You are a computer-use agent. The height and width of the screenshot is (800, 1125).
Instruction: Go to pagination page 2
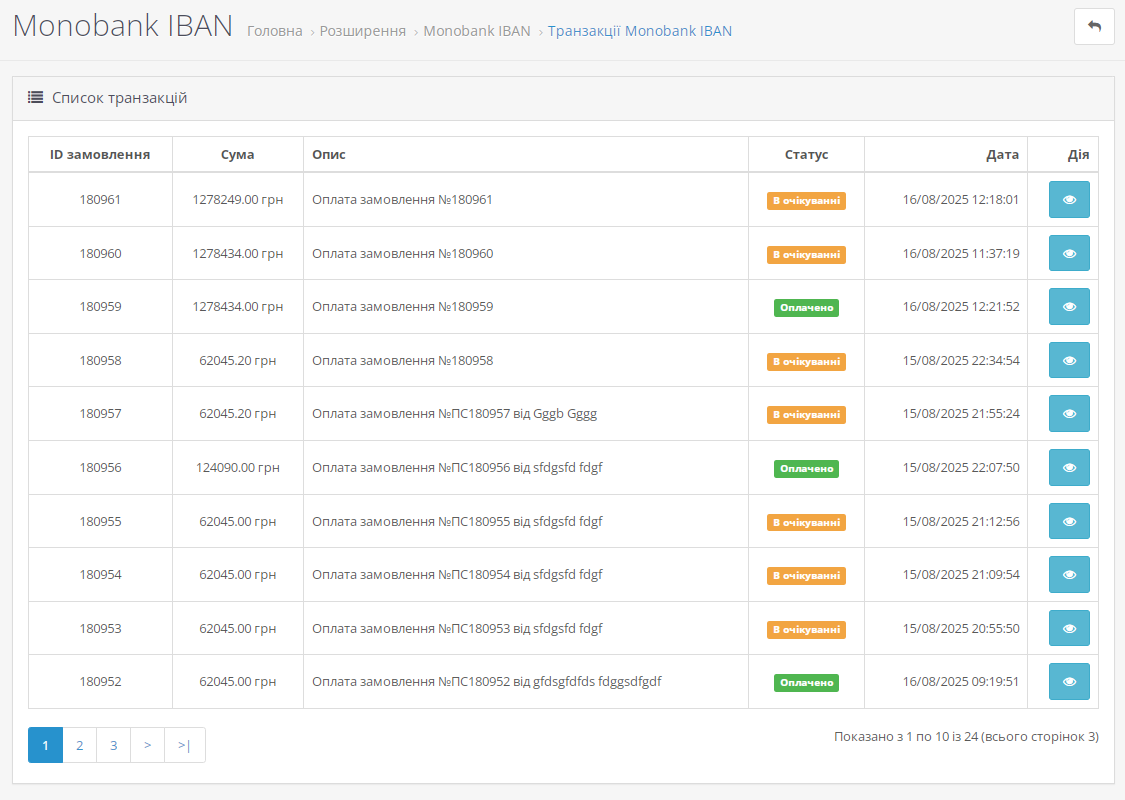tap(80, 745)
